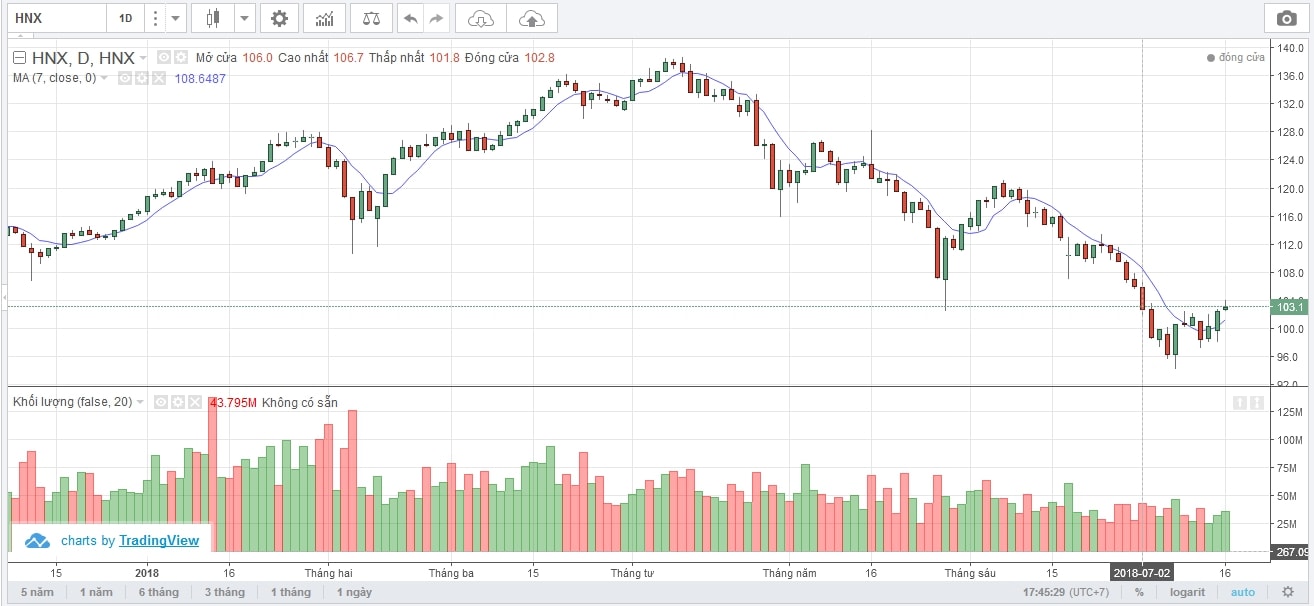The image size is (1314, 606).
Task: Save chart layout to cloud
Action: (x=532, y=18)
